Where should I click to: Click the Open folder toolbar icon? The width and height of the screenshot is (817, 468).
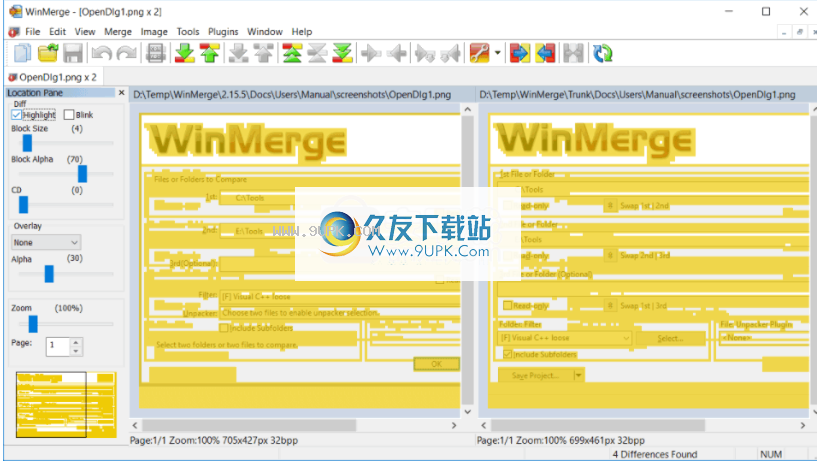tap(47, 53)
